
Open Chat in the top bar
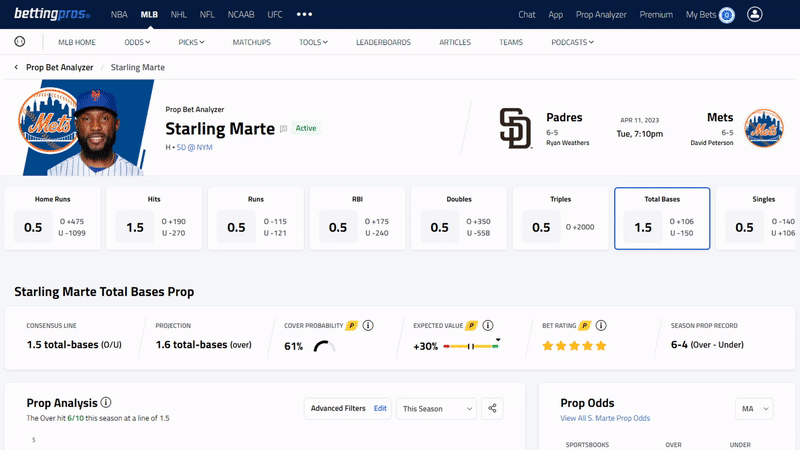tap(527, 15)
